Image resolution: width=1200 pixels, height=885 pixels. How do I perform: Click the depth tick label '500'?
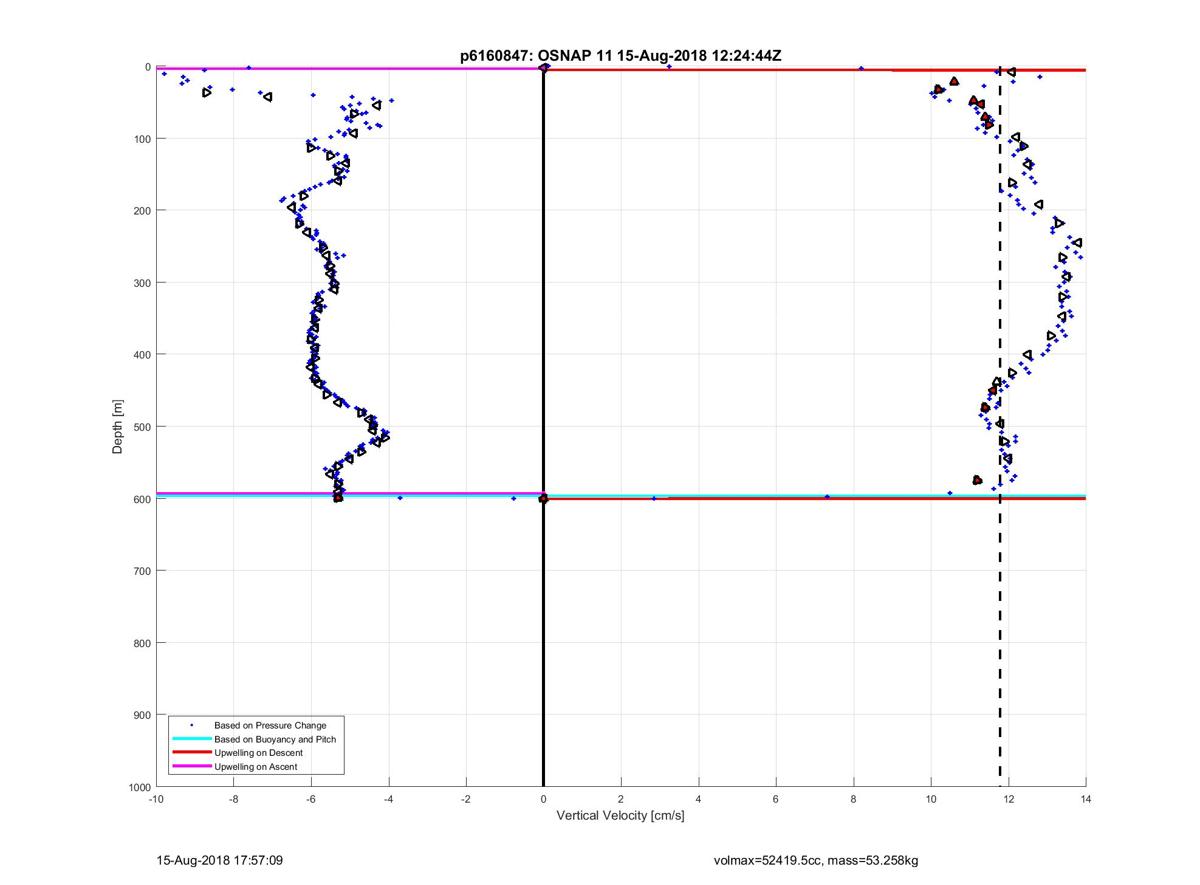pyautogui.click(x=142, y=427)
